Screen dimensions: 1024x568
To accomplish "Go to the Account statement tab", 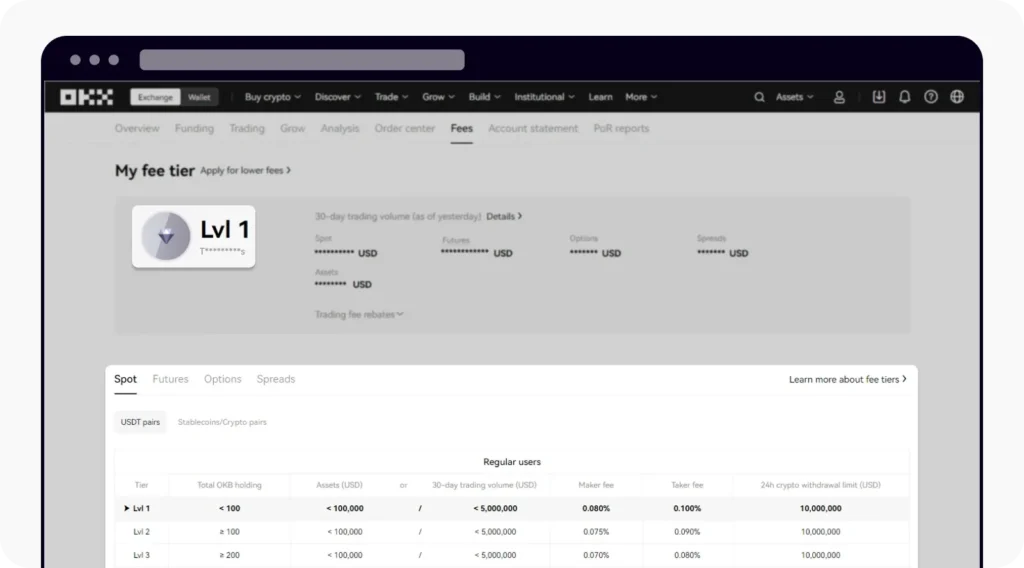I will [533, 128].
